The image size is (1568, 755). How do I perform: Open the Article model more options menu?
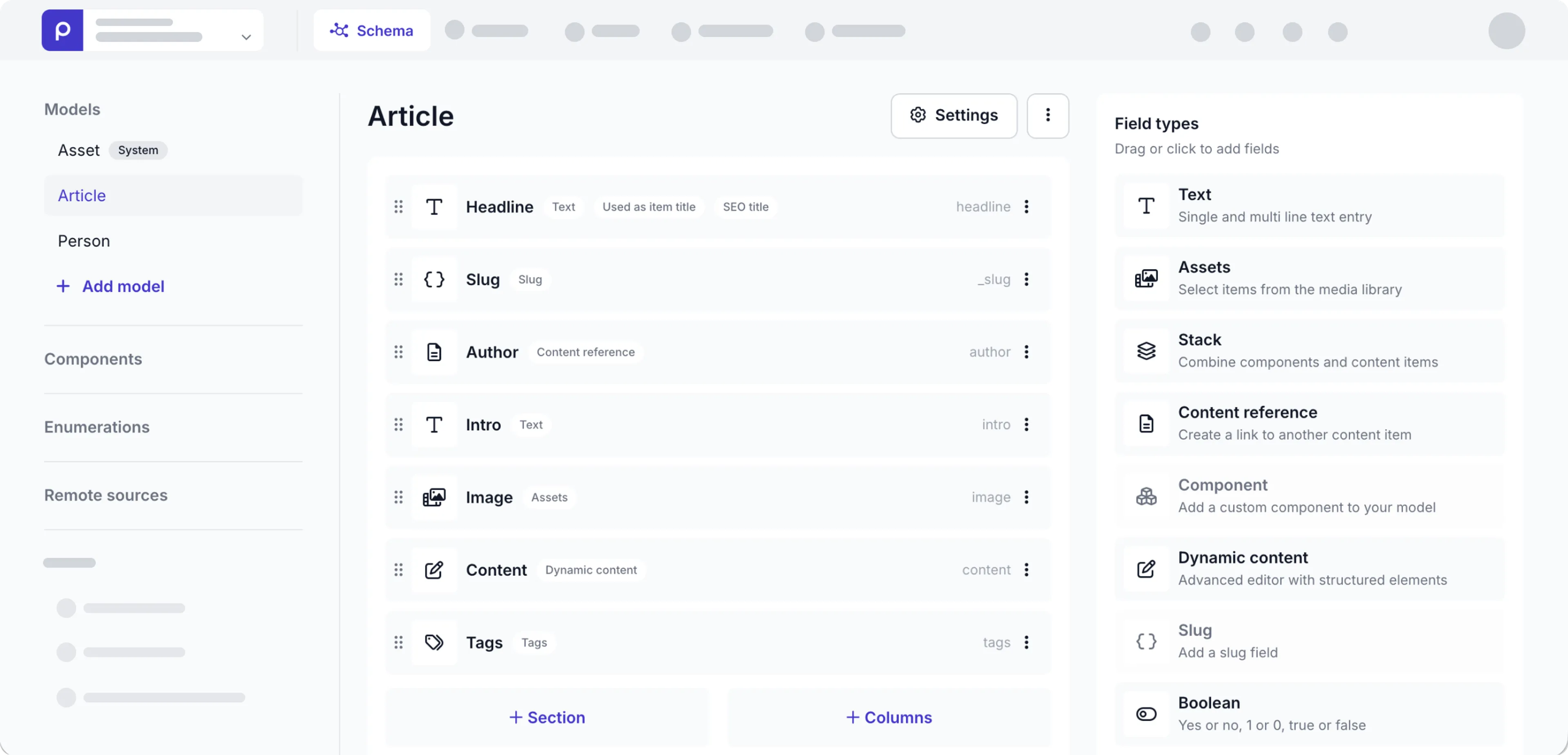(x=1047, y=115)
